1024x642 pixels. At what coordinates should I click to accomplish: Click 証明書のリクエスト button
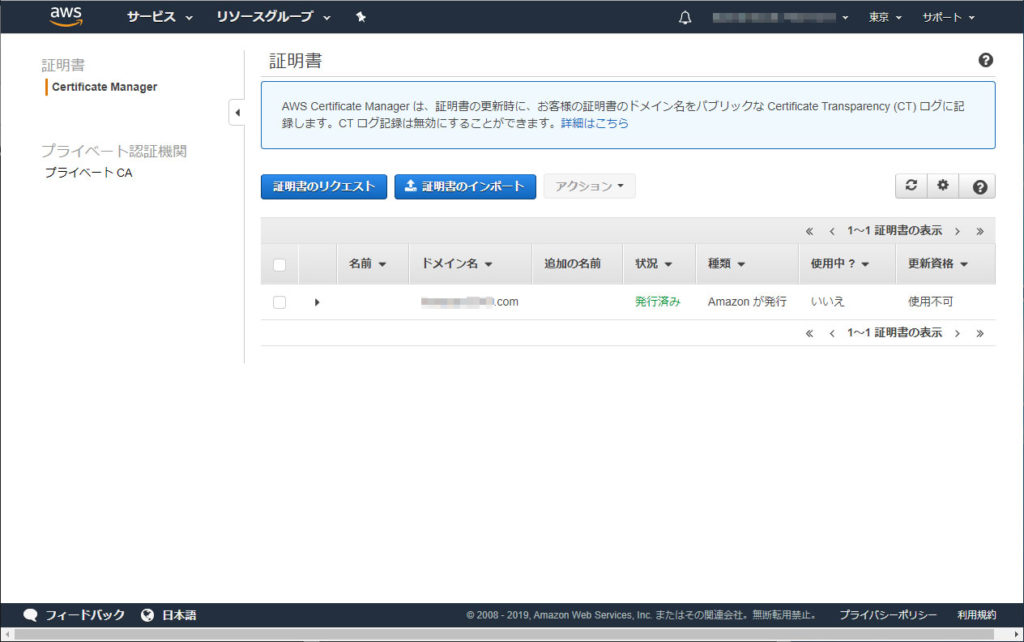323,186
